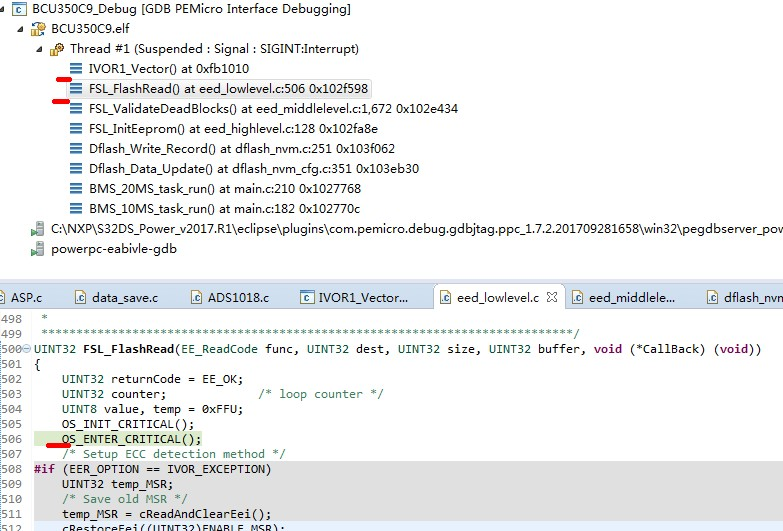
Task: Click the UINT32 returnCode = EE_OK; line
Action: [152, 379]
